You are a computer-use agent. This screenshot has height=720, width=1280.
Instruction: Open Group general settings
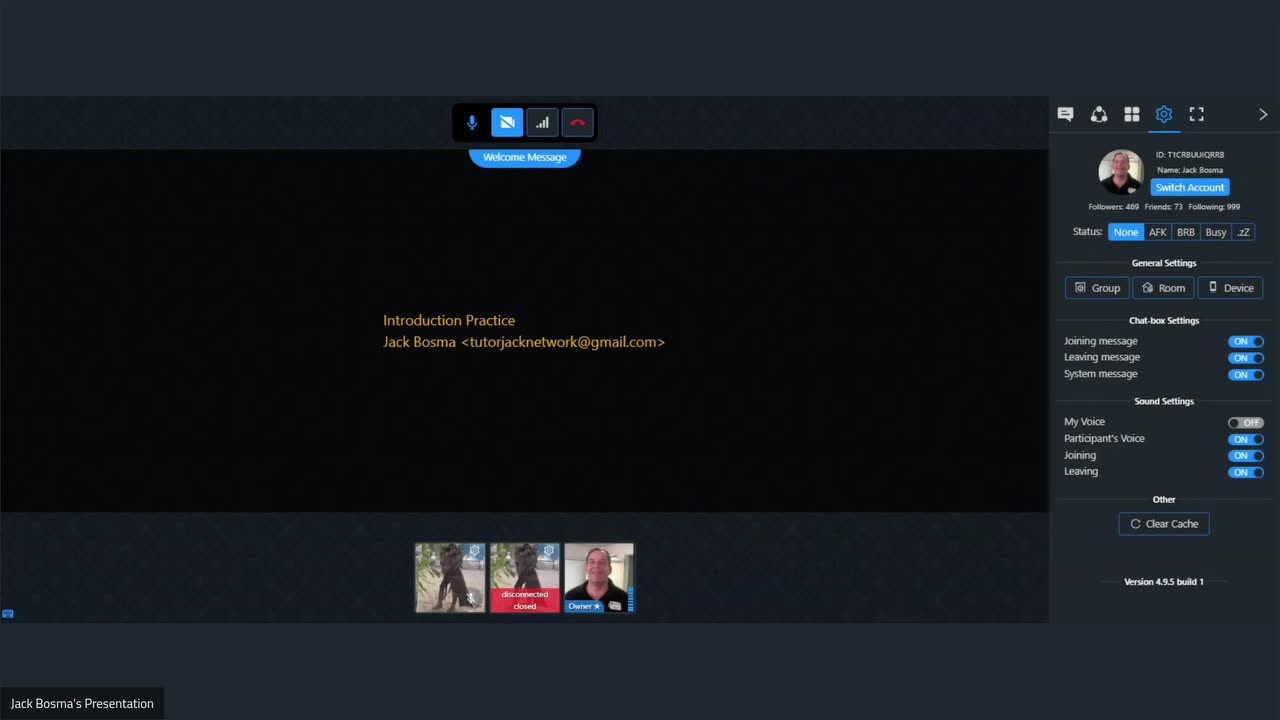(1097, 288)
